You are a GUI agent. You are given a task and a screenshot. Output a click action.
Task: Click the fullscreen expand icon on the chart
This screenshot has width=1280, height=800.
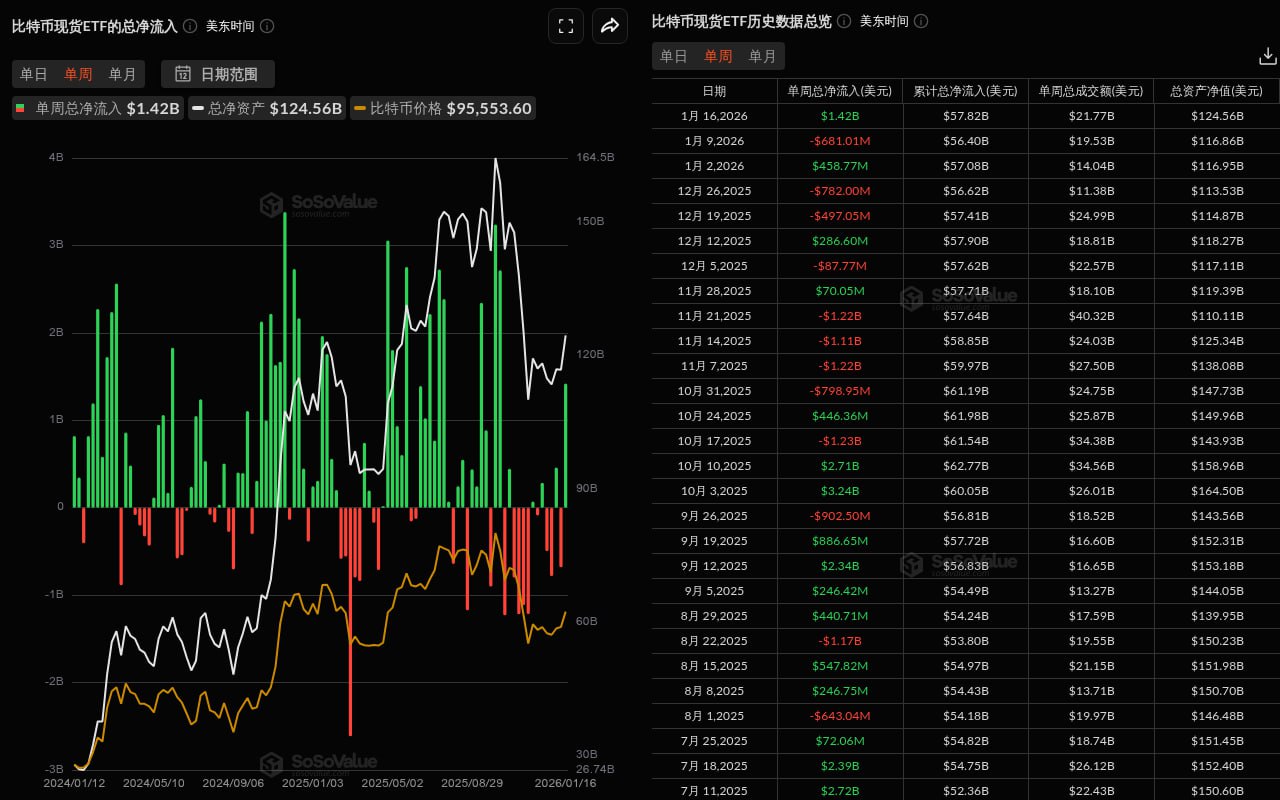(x=566, y=26)
